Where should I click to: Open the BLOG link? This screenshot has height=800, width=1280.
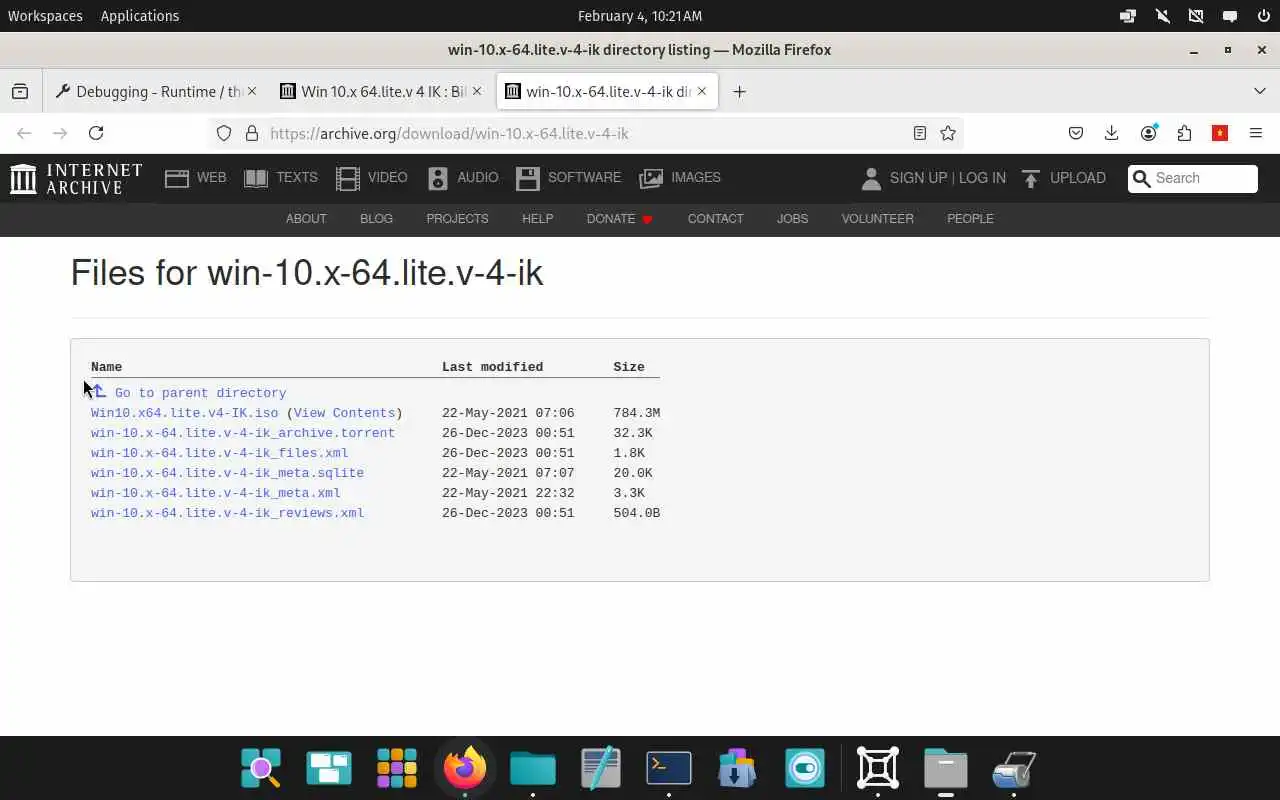pyautogui.click(x=376, y=218)
